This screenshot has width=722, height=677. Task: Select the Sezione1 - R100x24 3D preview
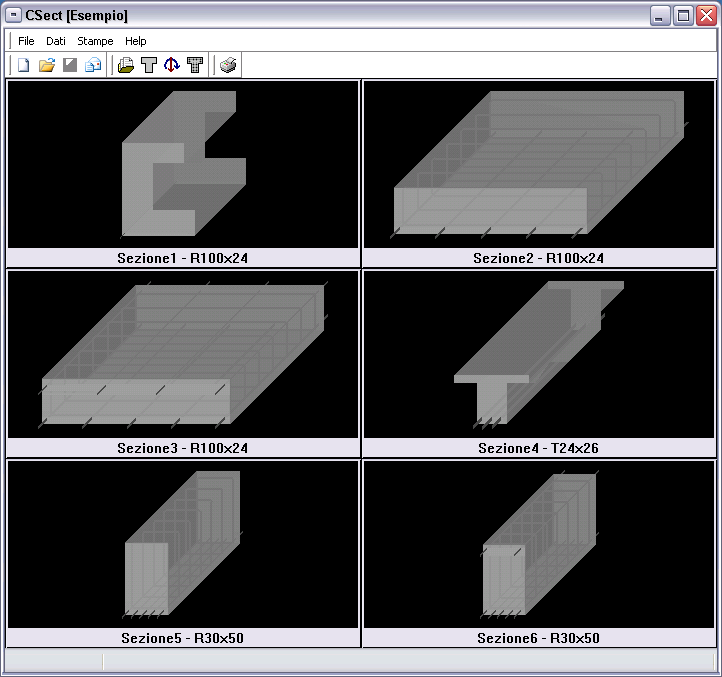coord(182,164)
